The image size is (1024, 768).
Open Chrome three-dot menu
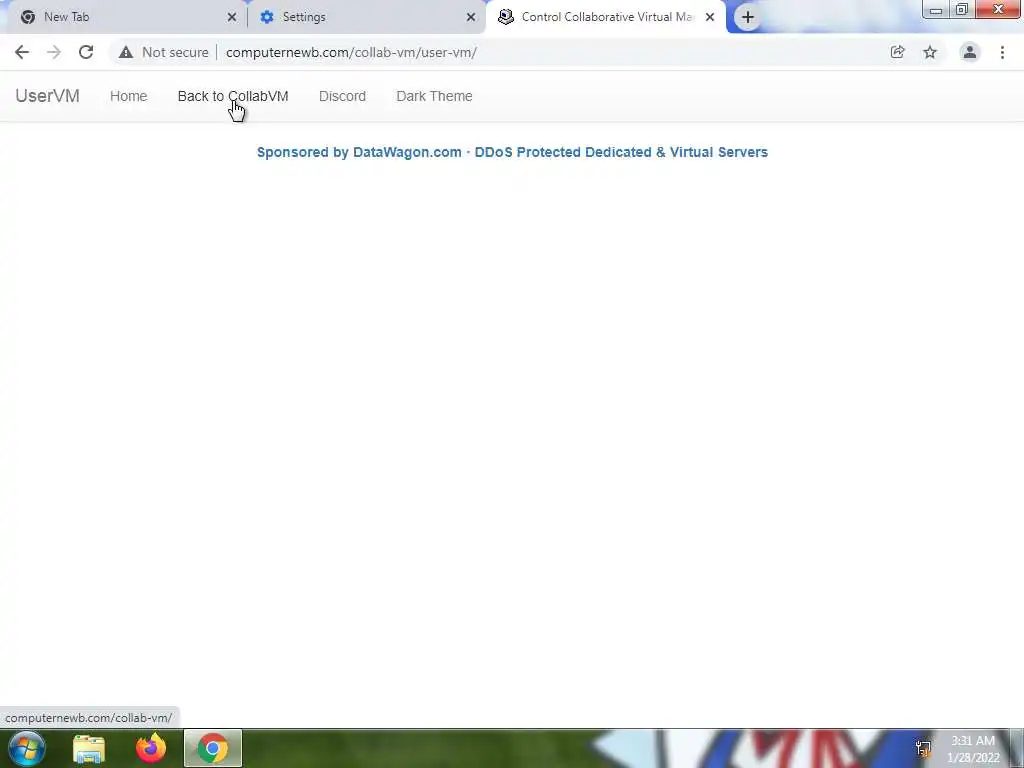pos(1002,52)
